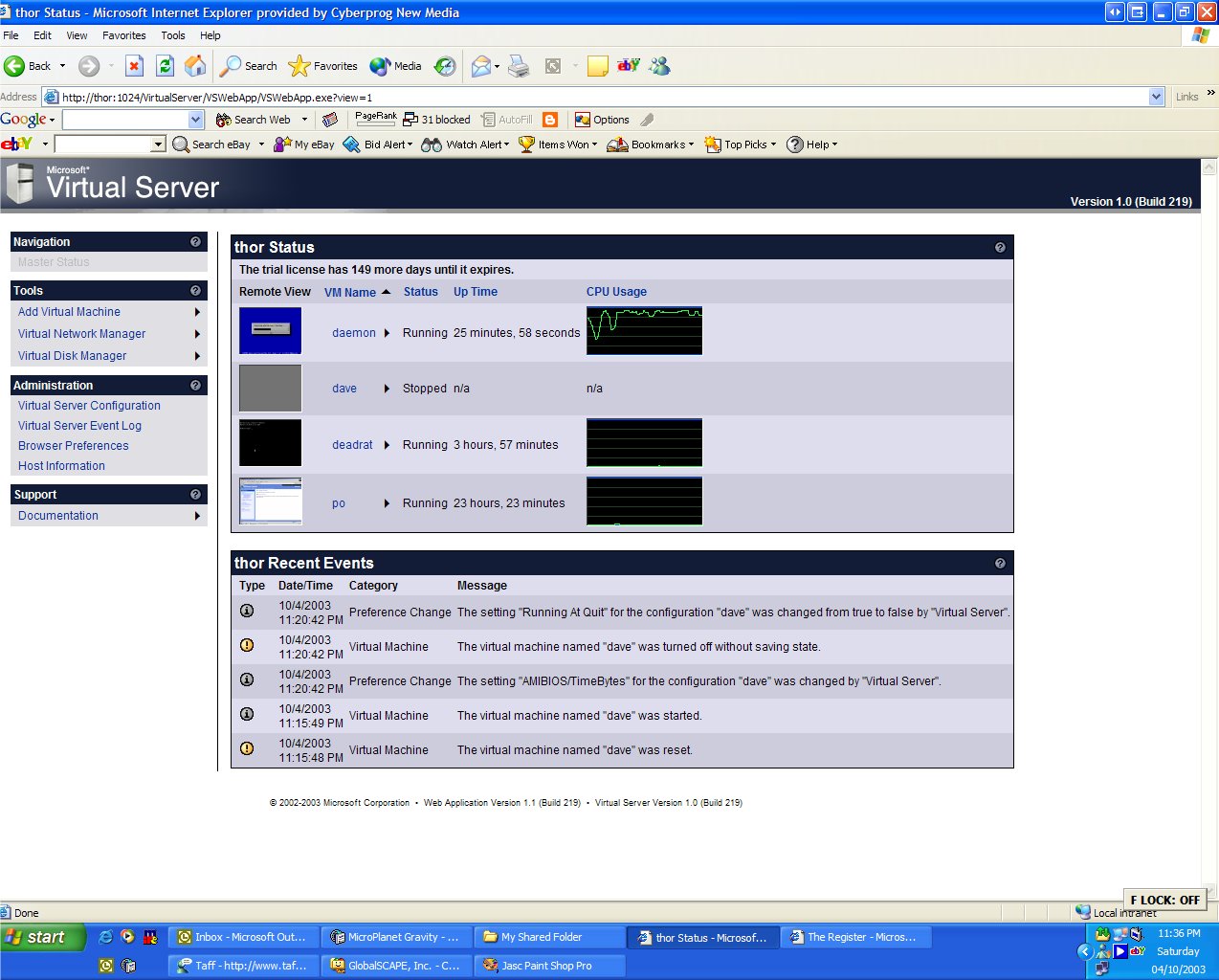Switch to Jasc Paint Shop Pro taskbar item

550,966
